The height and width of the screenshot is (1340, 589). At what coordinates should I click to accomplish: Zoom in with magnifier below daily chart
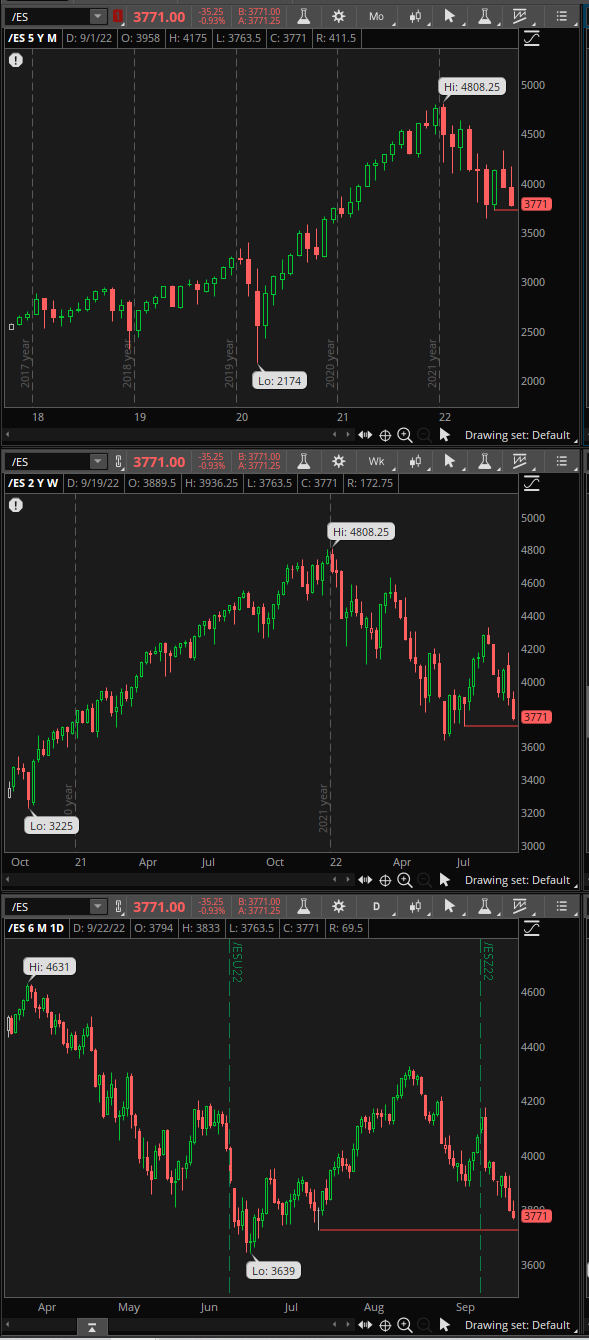click(404, 1325)
